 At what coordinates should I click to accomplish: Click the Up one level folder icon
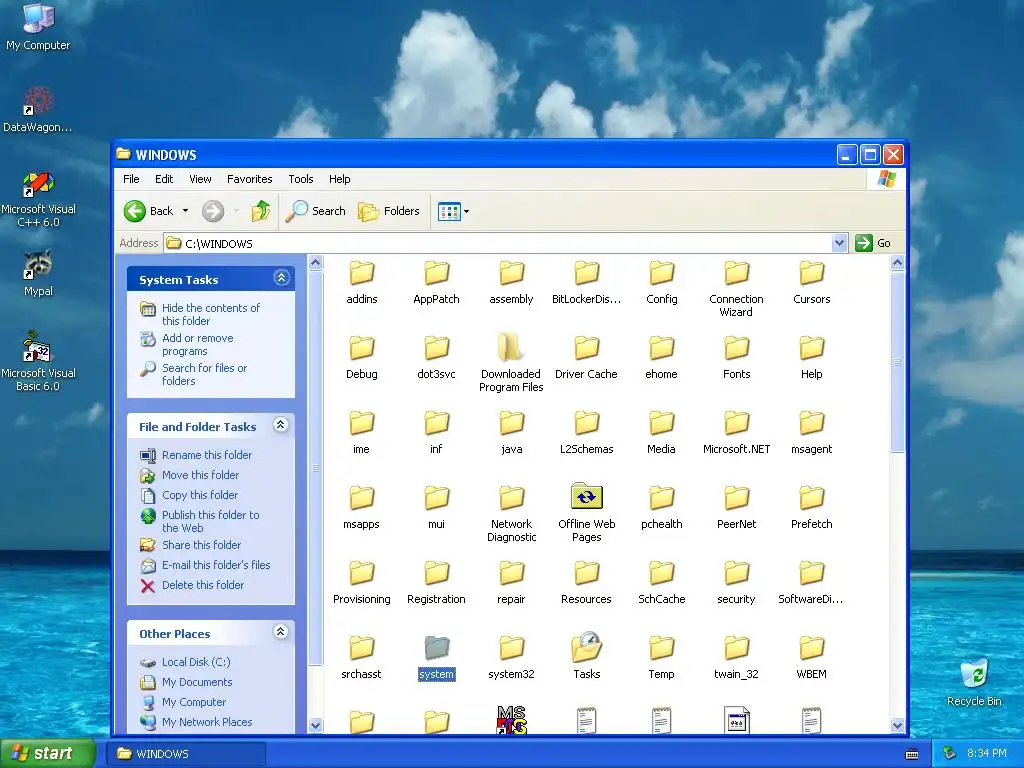tap(261, 211)
